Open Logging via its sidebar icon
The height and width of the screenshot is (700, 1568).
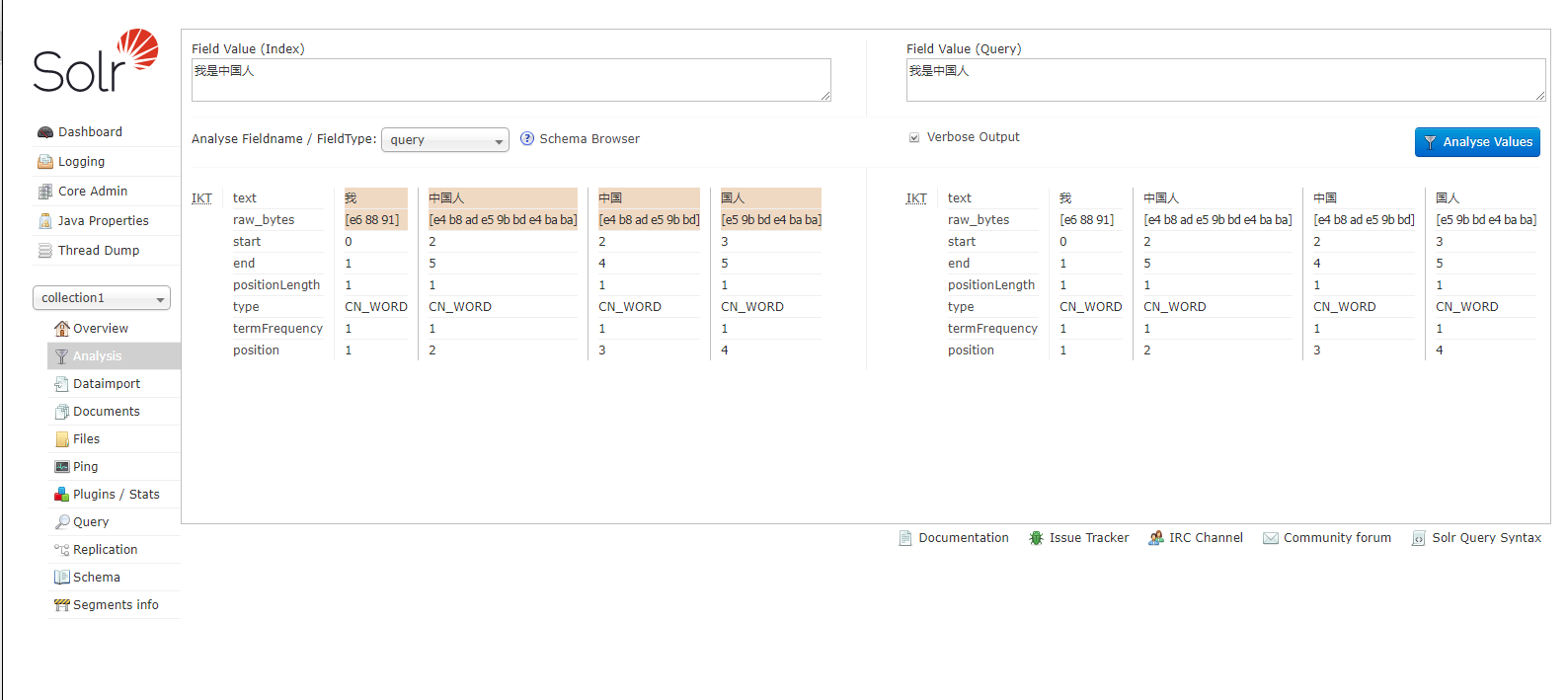(44, 162)
